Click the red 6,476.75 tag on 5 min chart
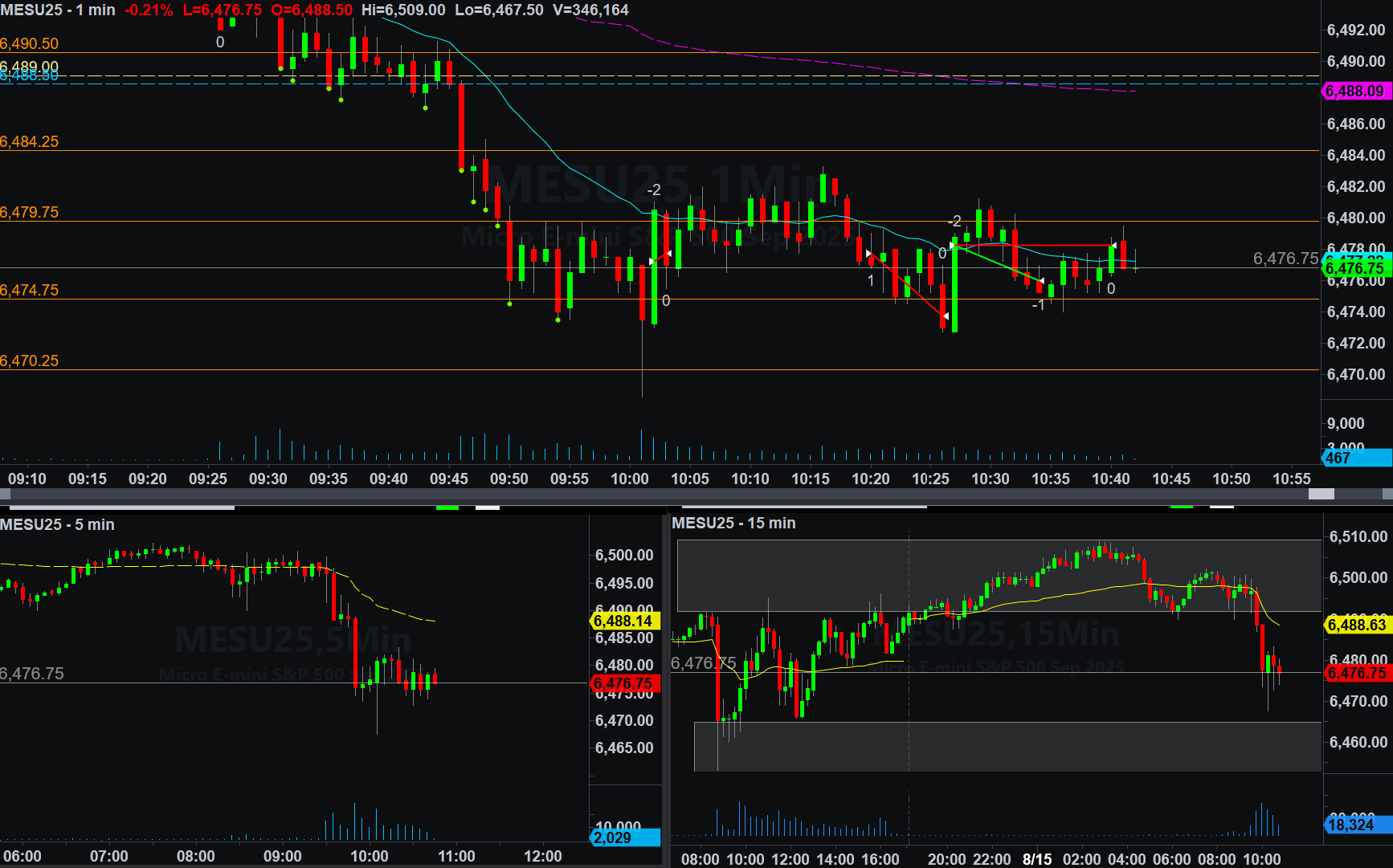 coord(624,683)
